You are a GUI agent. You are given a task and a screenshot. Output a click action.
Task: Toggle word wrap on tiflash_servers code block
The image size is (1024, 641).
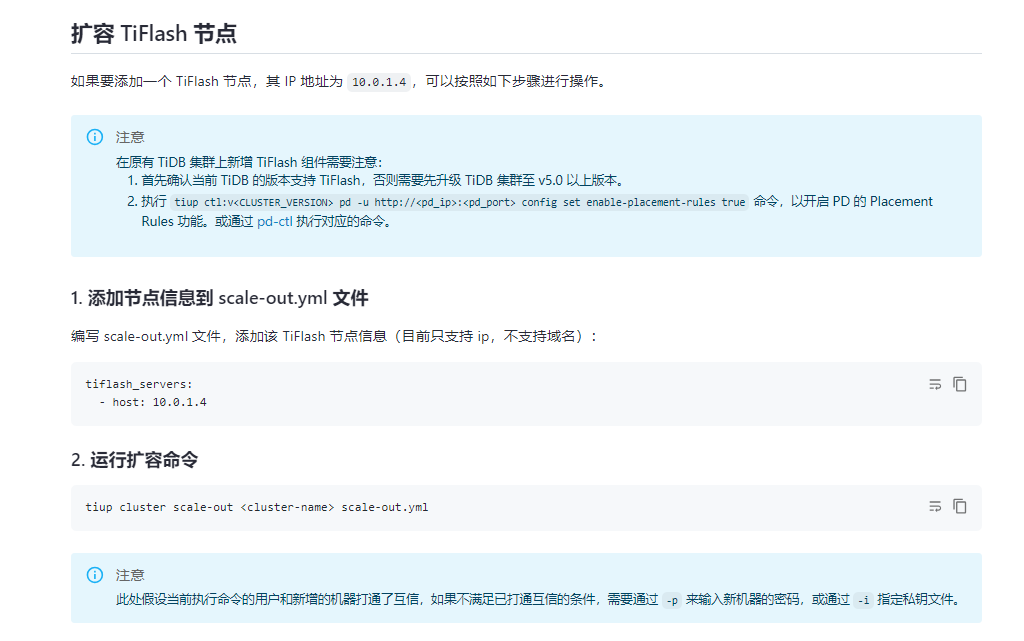[x=935, y=384]
